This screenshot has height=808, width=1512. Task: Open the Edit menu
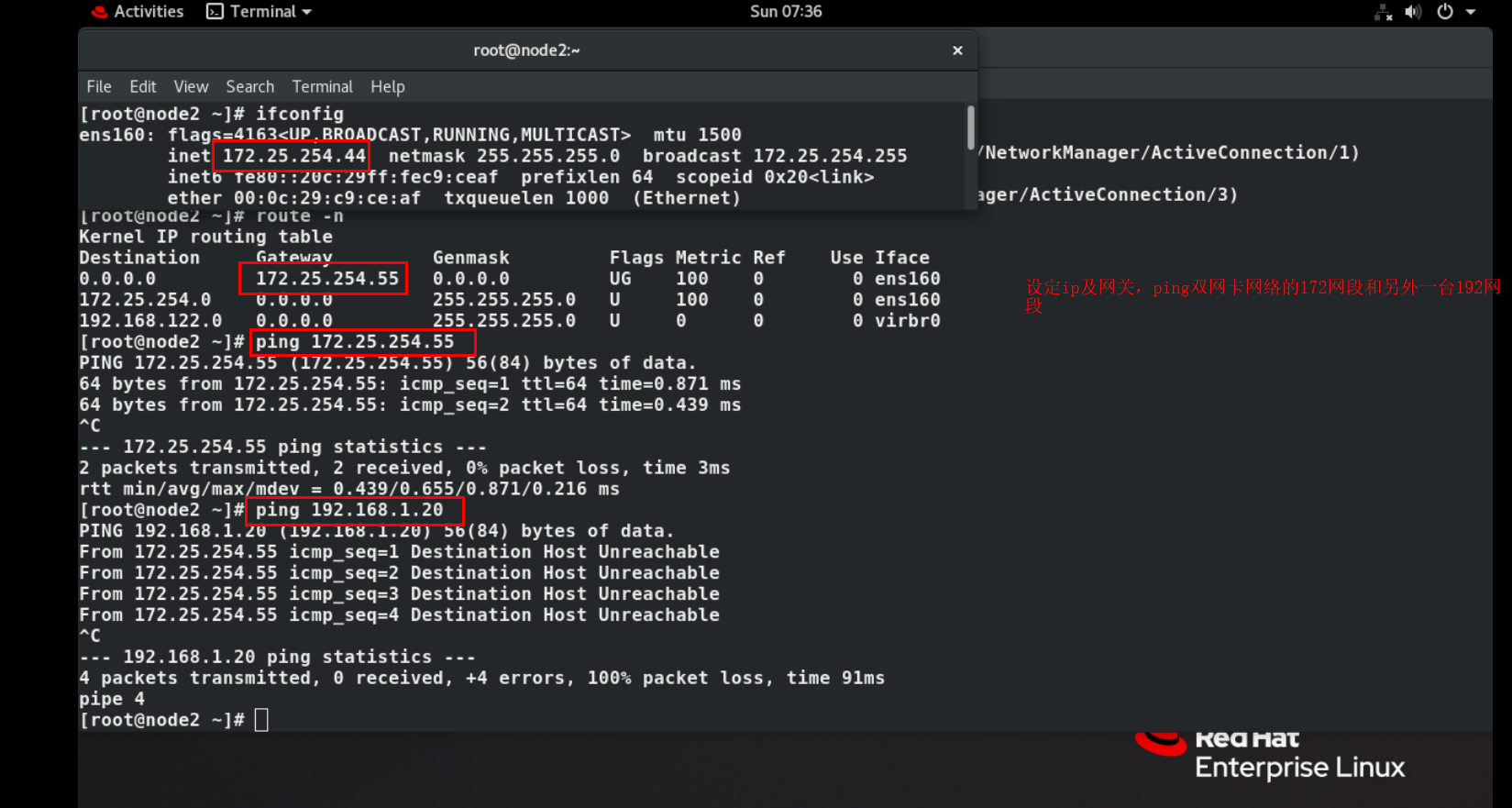pyautogui.click(x=143, y=86)
